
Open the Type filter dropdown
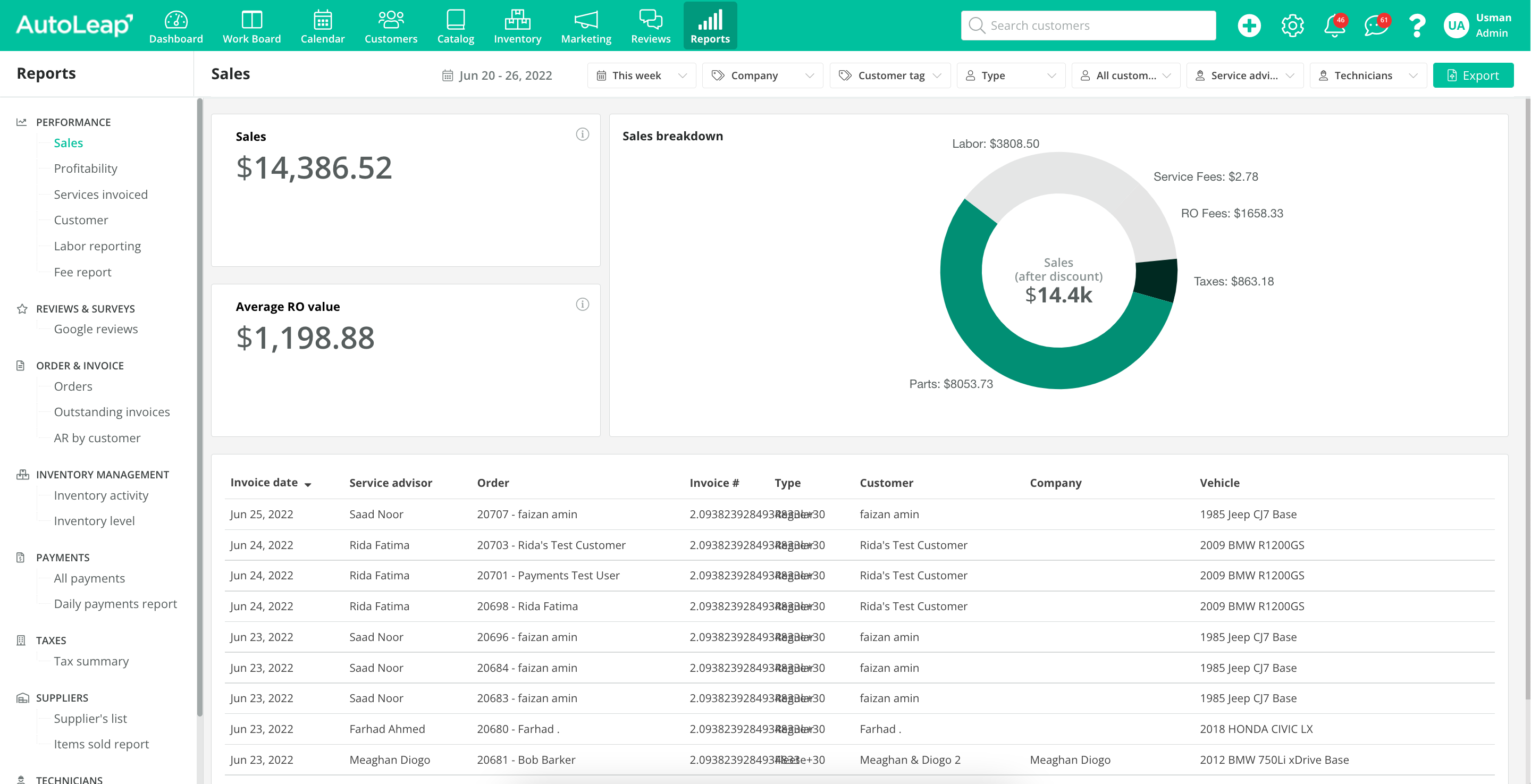coord(1011,75)
